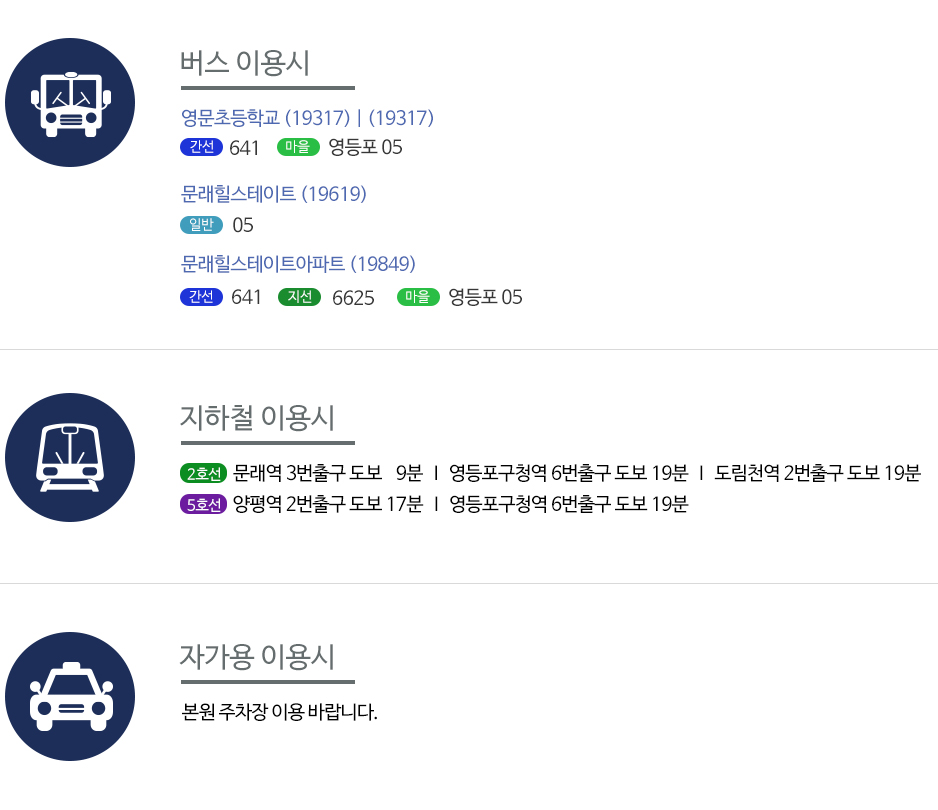Click the 본원 주차장 이용 바랍니다 text
The height and width of the screenshot is (810, 938).
[x=279, y=712]
